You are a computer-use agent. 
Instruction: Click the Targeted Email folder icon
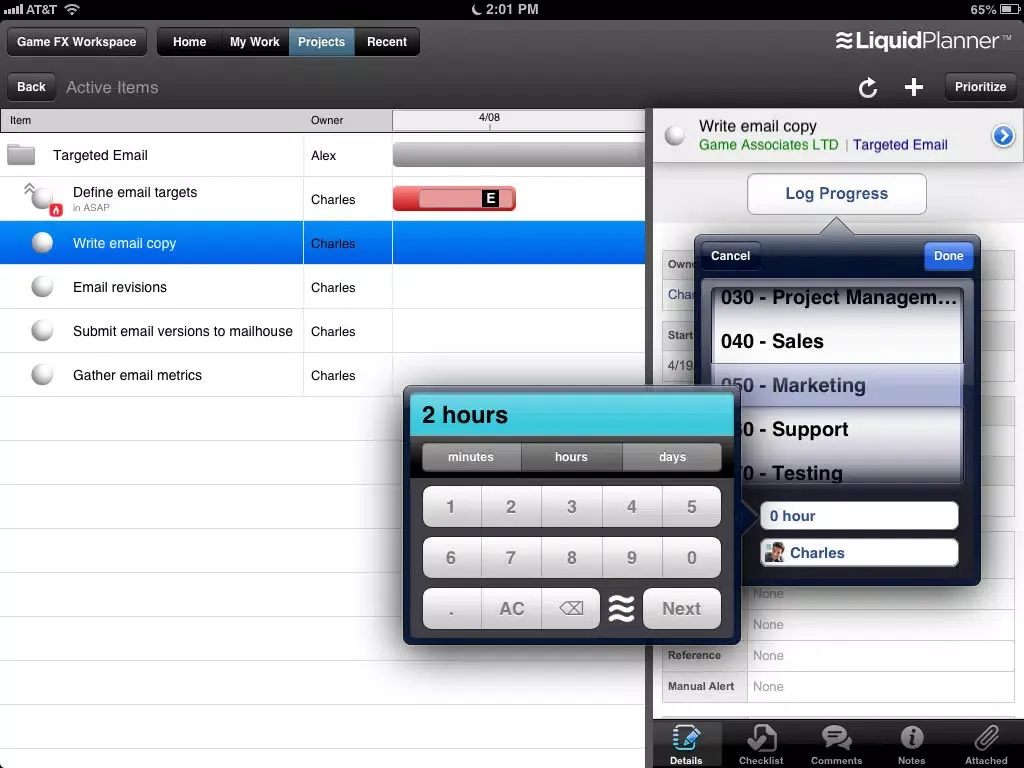tap(21, 155)
